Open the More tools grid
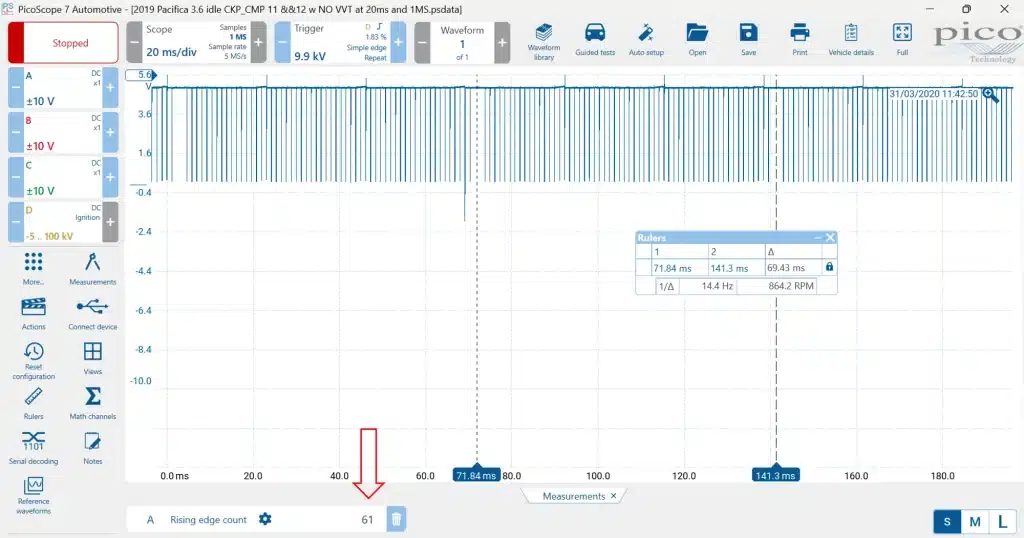 tap(33, 268)
